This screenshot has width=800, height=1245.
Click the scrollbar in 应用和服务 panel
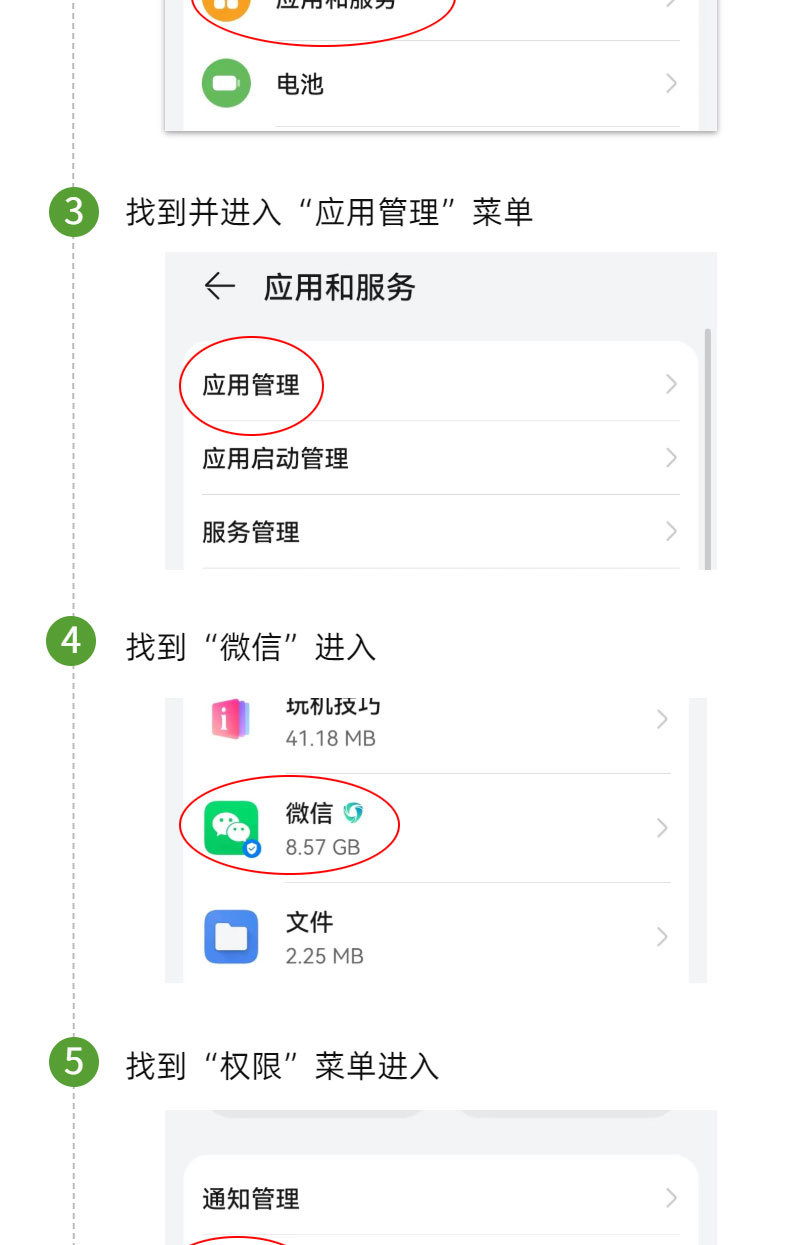point(708,448)
